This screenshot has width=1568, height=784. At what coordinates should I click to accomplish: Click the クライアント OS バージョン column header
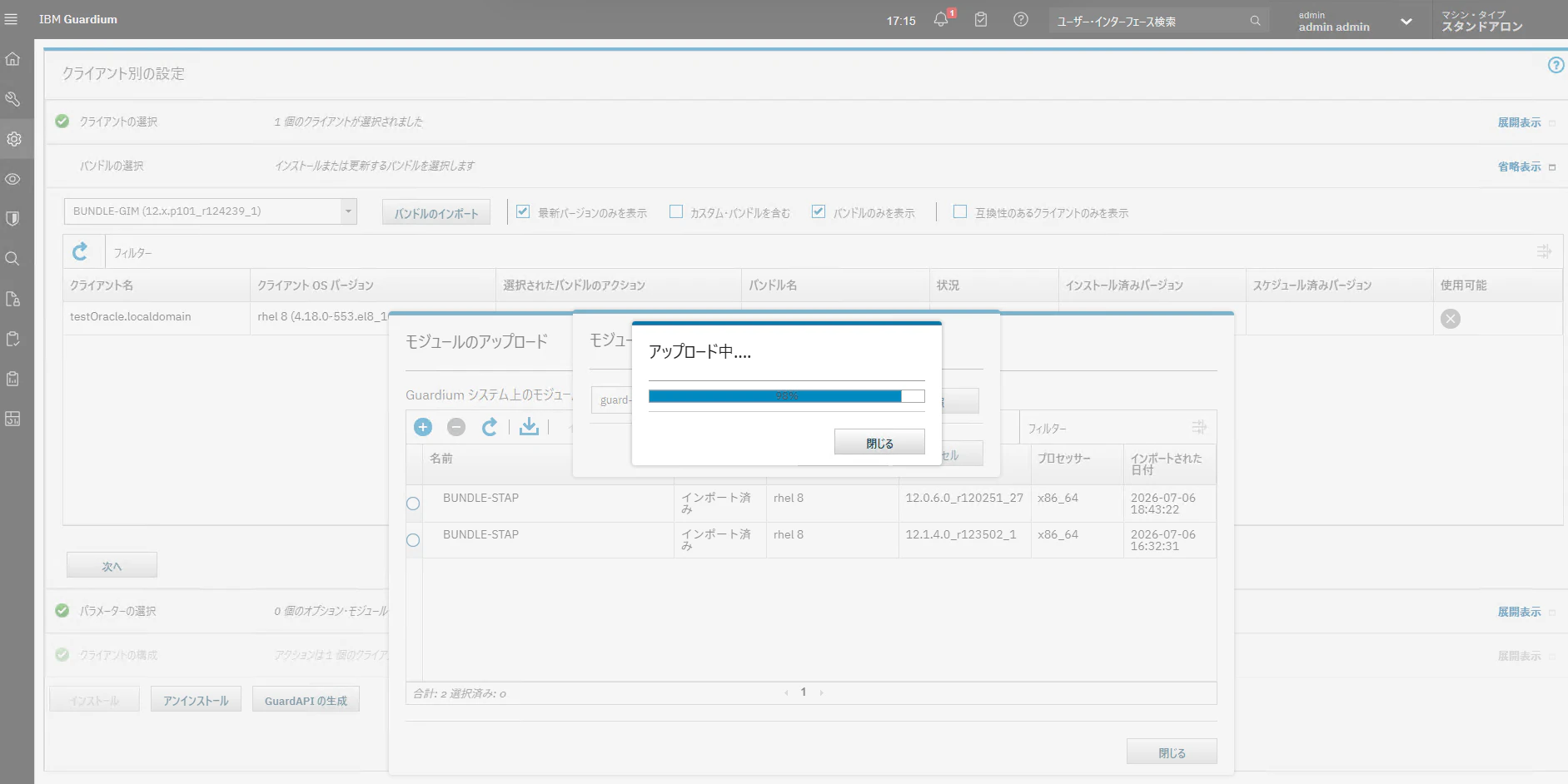coord(373,285)
